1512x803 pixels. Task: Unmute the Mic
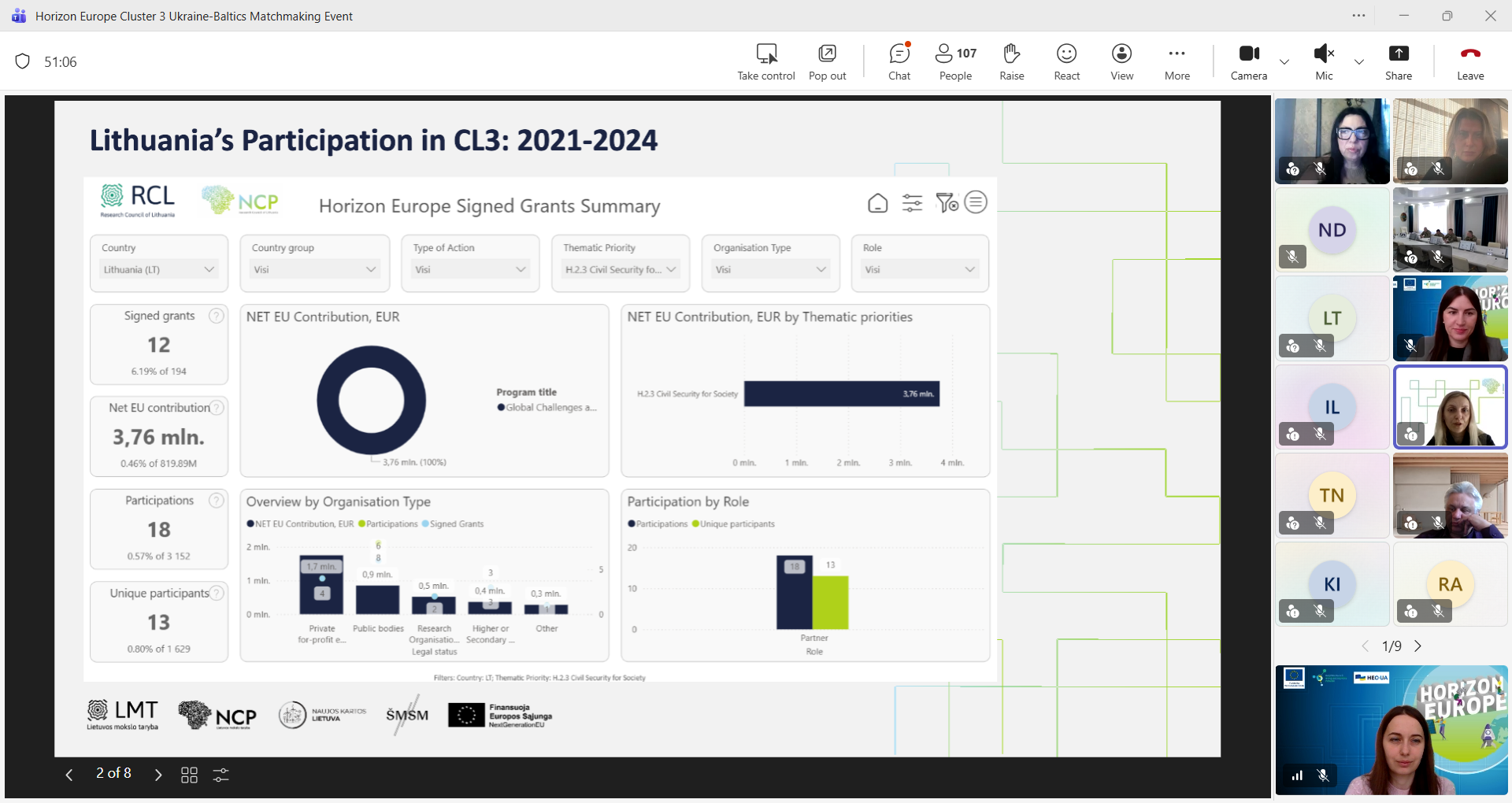[x=1324, y=61]
